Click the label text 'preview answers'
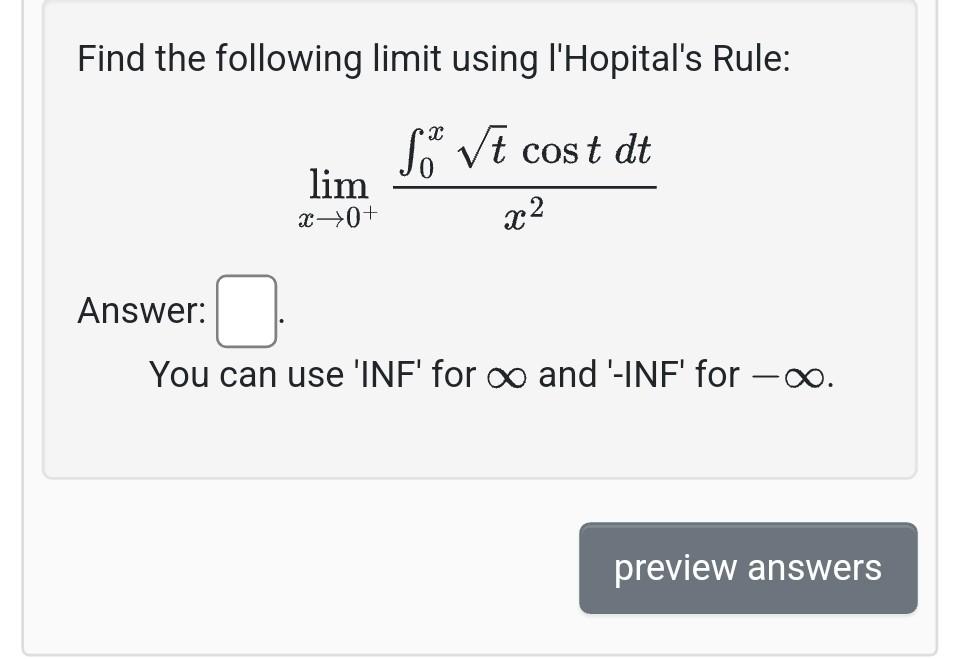This screenshot has height=659, width=974. coord(747,567)
